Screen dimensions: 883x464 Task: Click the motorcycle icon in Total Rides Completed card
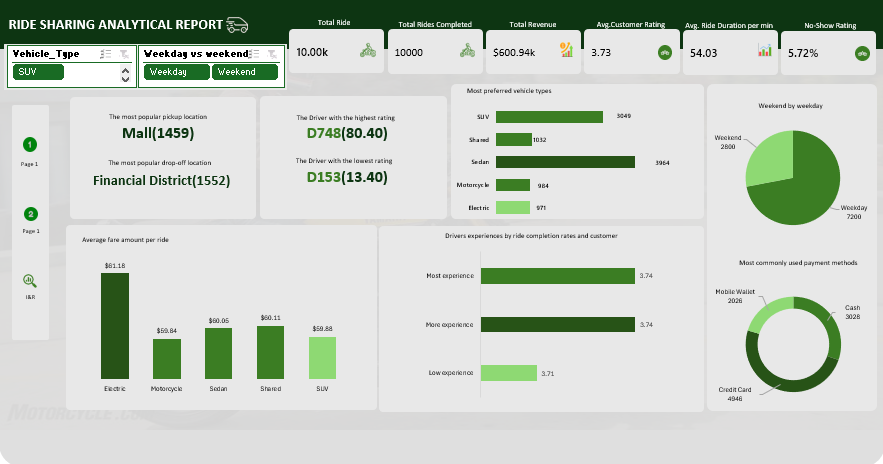pyautogui.click(x=467, y=51)
